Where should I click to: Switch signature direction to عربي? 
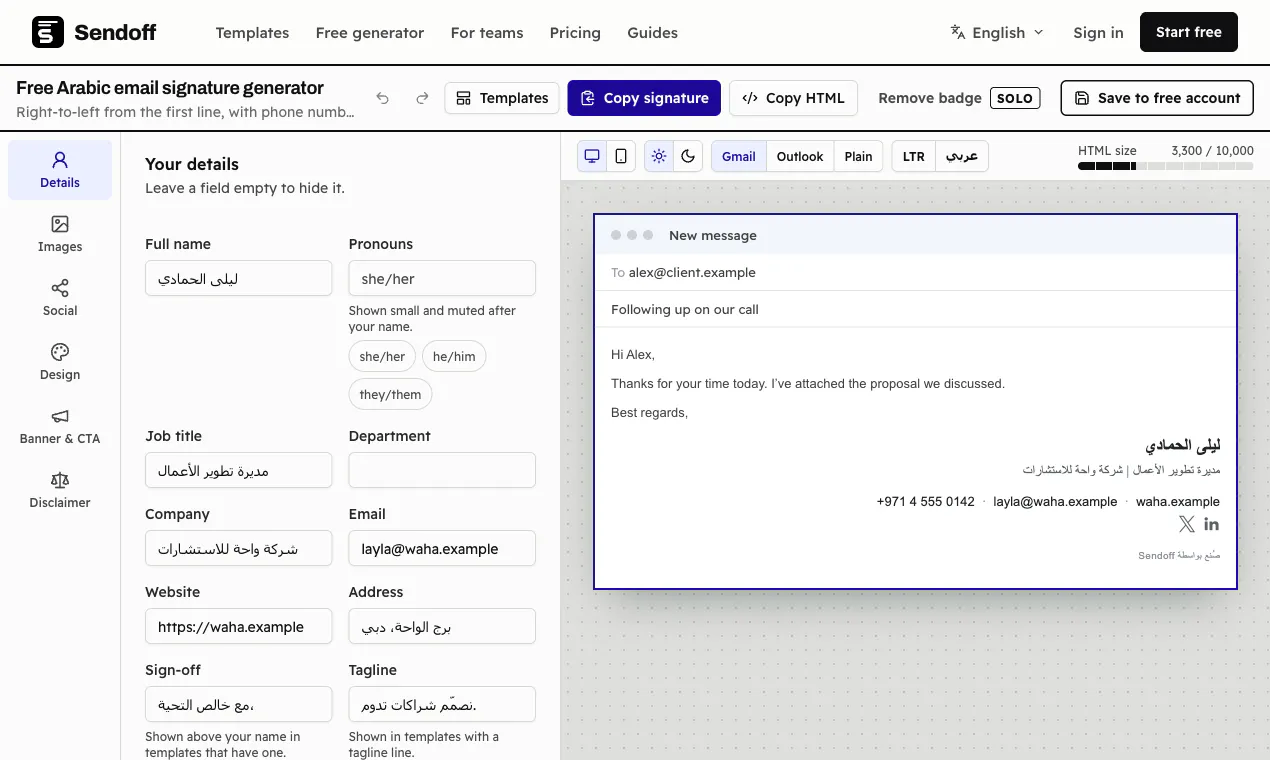[962, 156]
